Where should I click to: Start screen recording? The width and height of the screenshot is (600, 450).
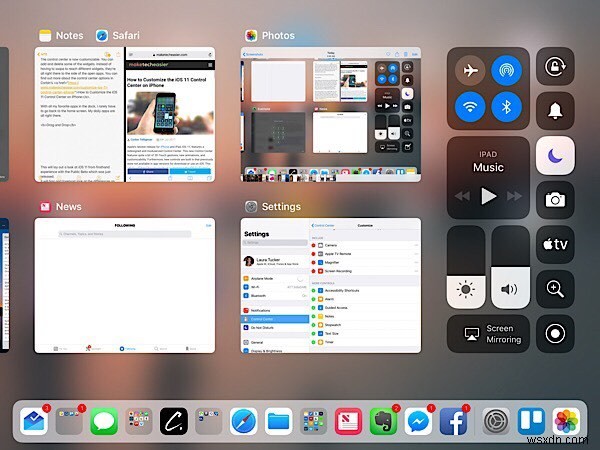555,334
